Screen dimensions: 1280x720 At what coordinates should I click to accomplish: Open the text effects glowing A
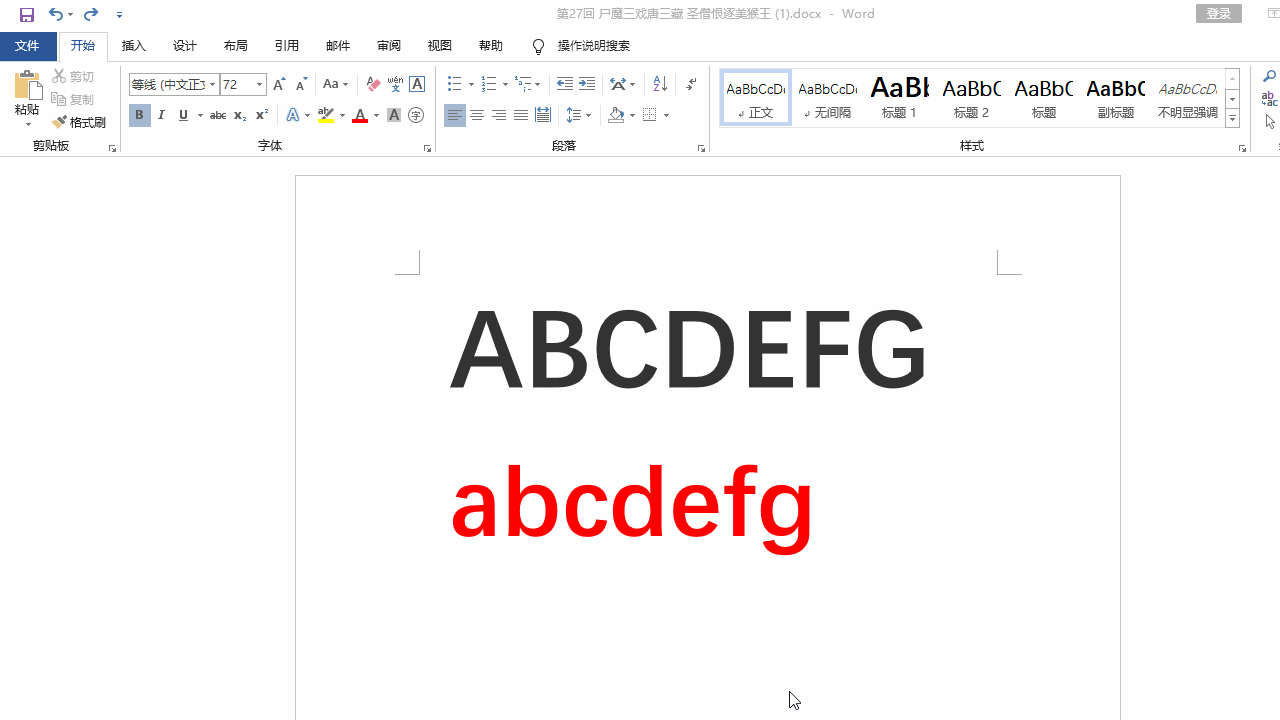[x=293, y=116]
